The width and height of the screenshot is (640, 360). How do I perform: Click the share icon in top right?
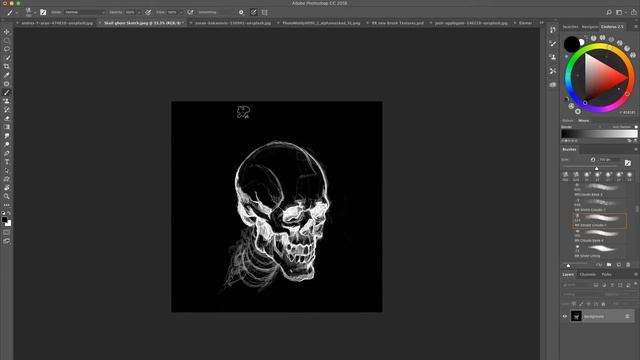click(633, 12)
